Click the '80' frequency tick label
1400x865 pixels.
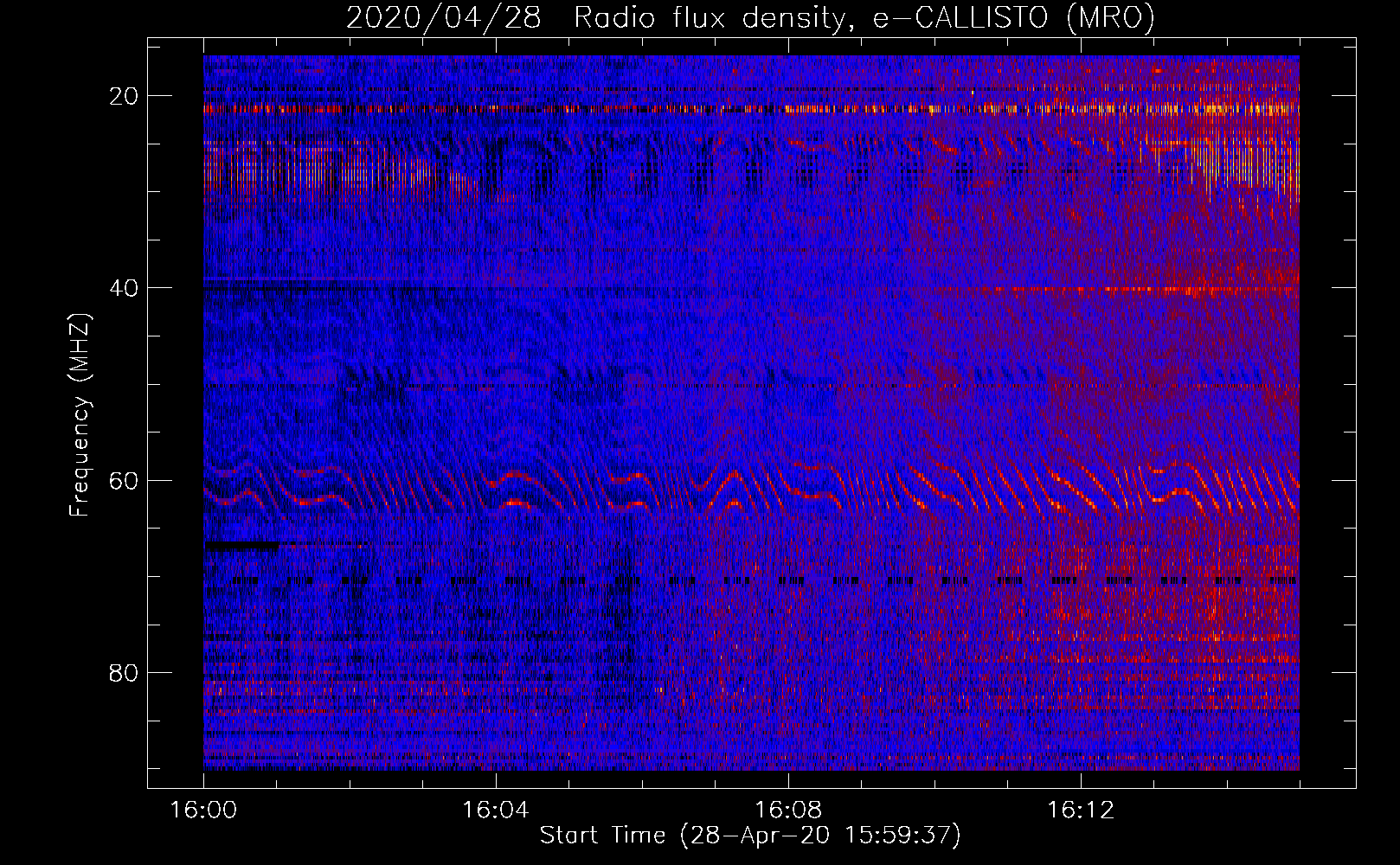125,672
